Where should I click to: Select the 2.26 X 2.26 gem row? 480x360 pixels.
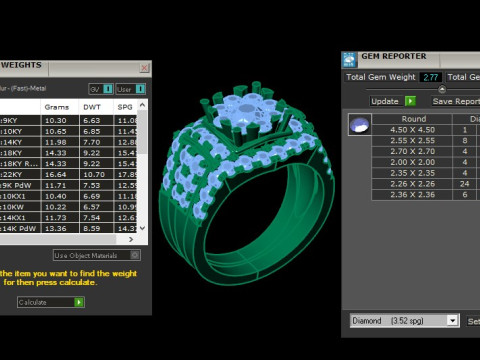[426, 184]
